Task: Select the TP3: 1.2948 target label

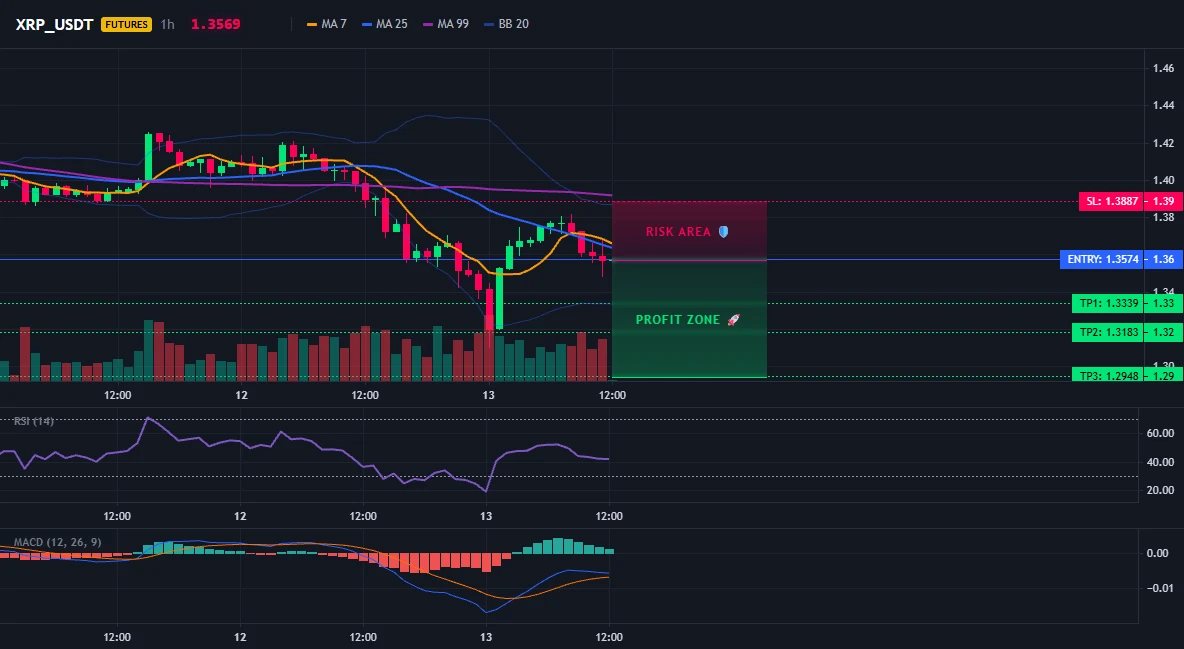Action: point(1107,375)
